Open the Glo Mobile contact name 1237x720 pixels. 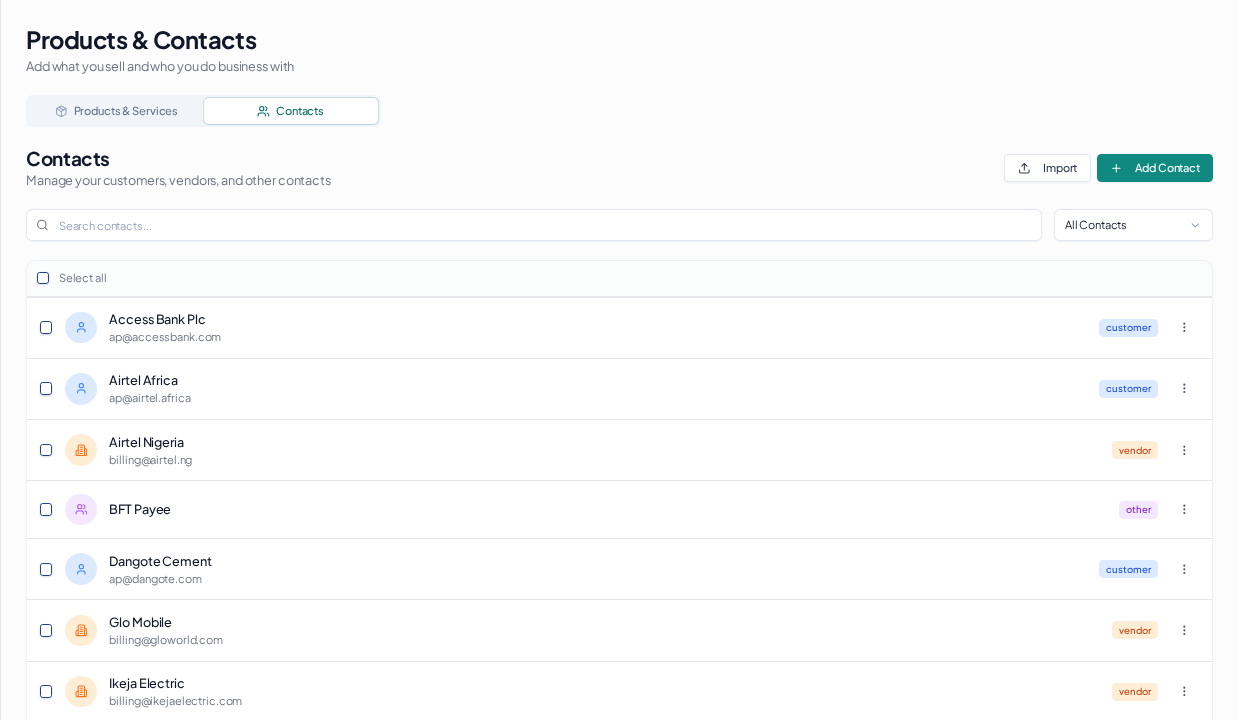tap(140, 622)
